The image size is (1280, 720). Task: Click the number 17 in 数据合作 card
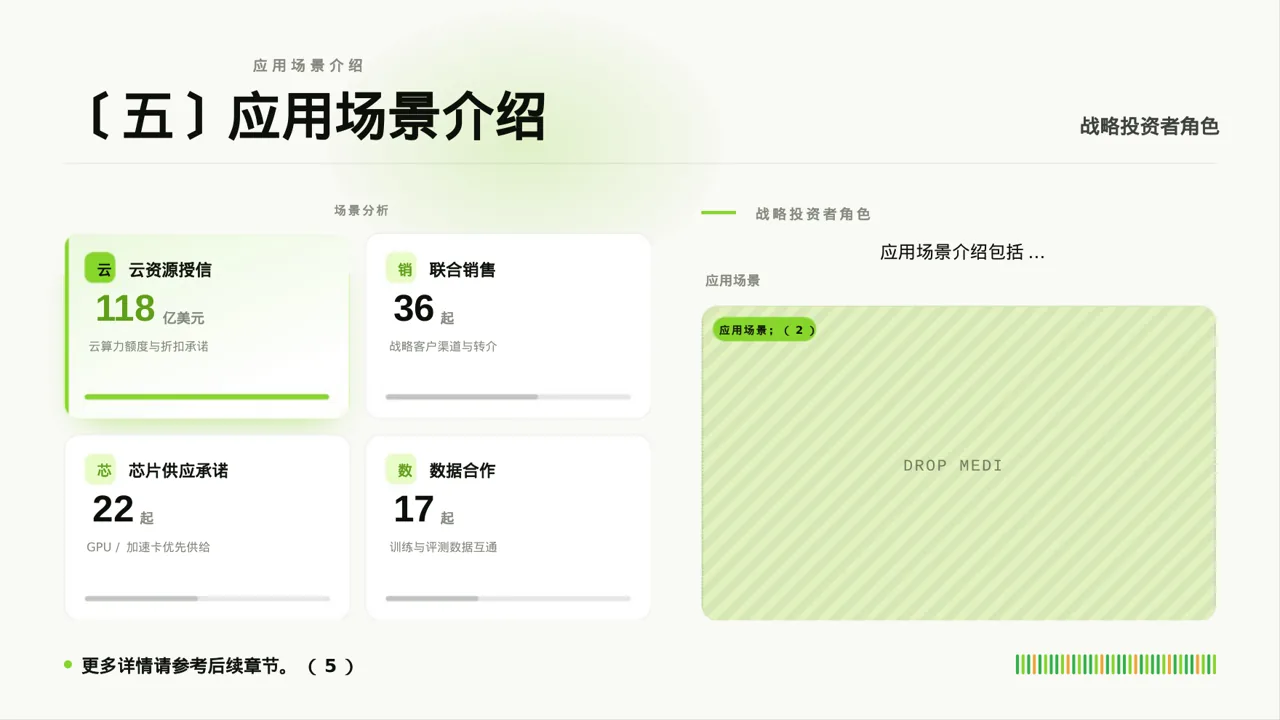414,510
